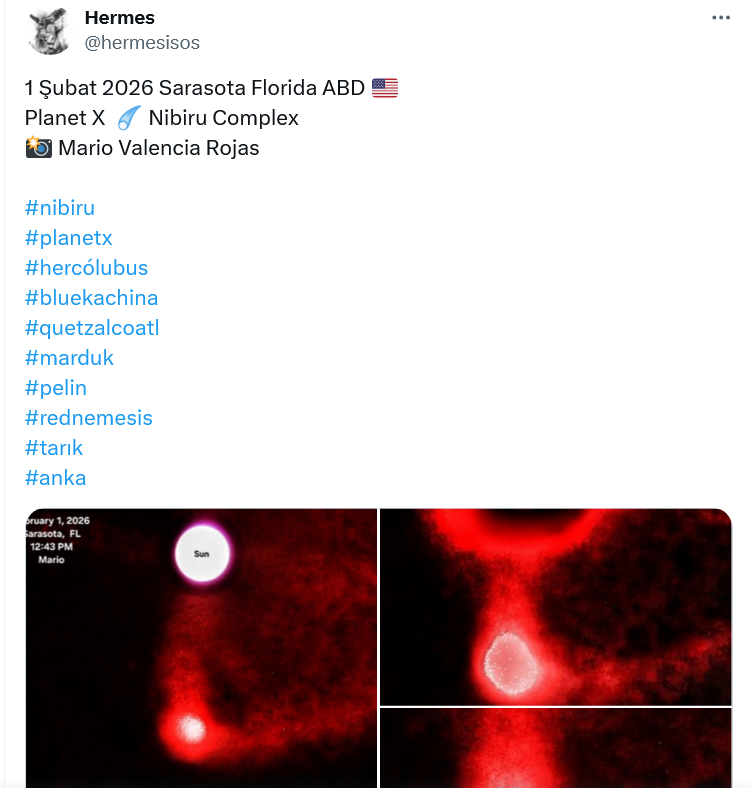This screenshot has height=788, width=751.
Task: Open the bottom-right image thumbnail
Action: pyautogui.click(x=555, y=749)
